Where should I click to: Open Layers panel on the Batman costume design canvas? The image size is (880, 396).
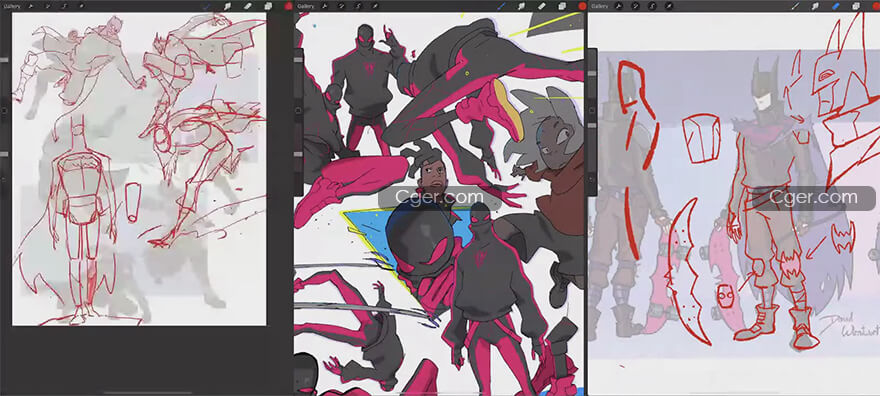856,6
